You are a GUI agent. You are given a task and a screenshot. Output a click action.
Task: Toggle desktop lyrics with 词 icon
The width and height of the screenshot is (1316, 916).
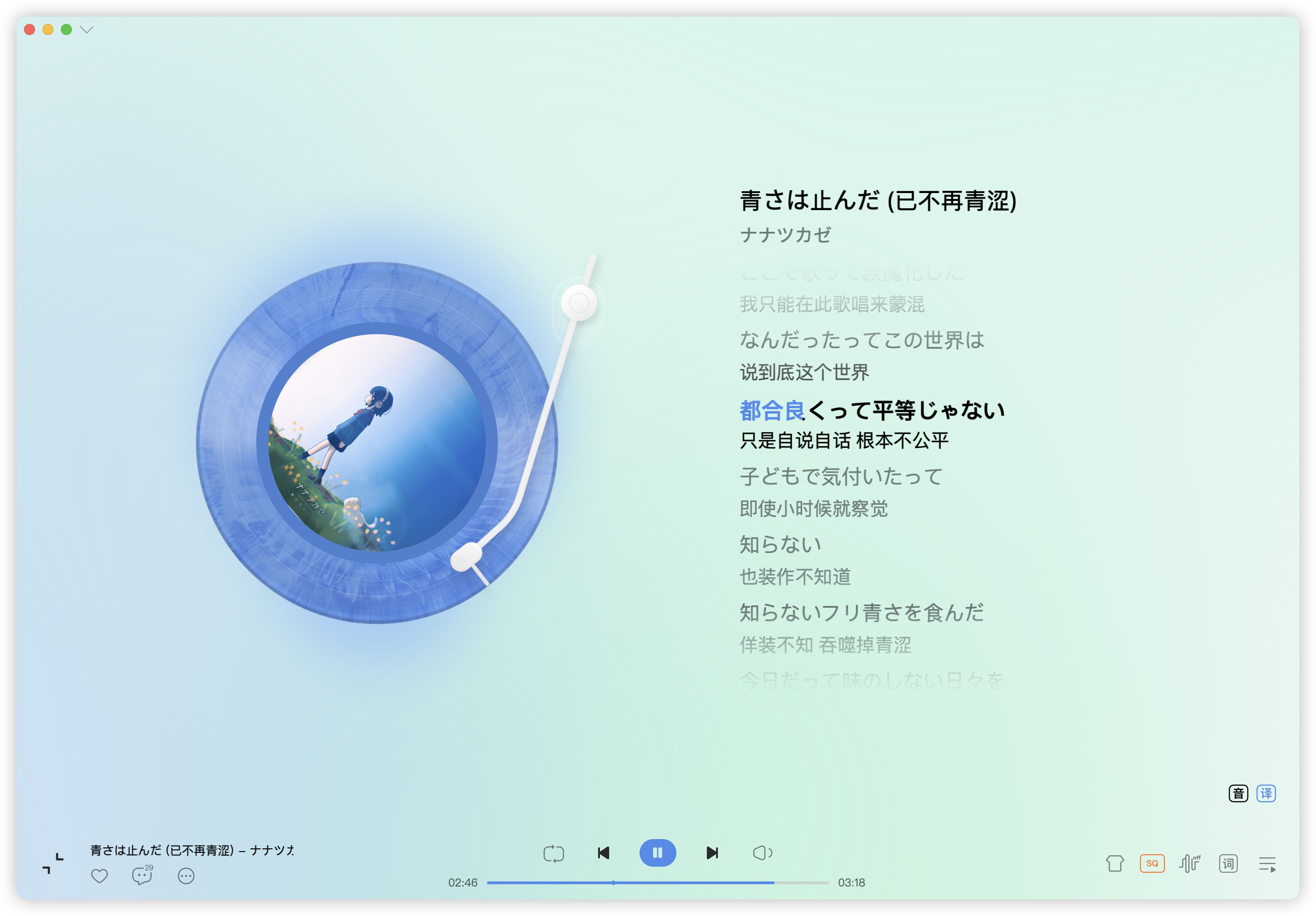pyautogui.click(x=1228, y=863)
